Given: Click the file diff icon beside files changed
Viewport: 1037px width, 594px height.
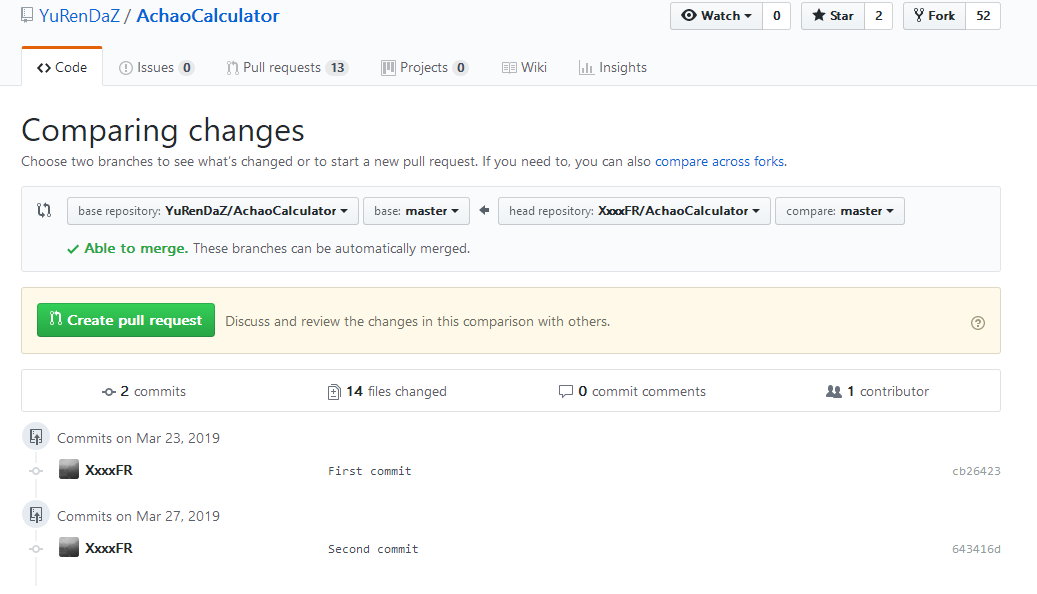Looking at the screenshot, I should point(334,392).
